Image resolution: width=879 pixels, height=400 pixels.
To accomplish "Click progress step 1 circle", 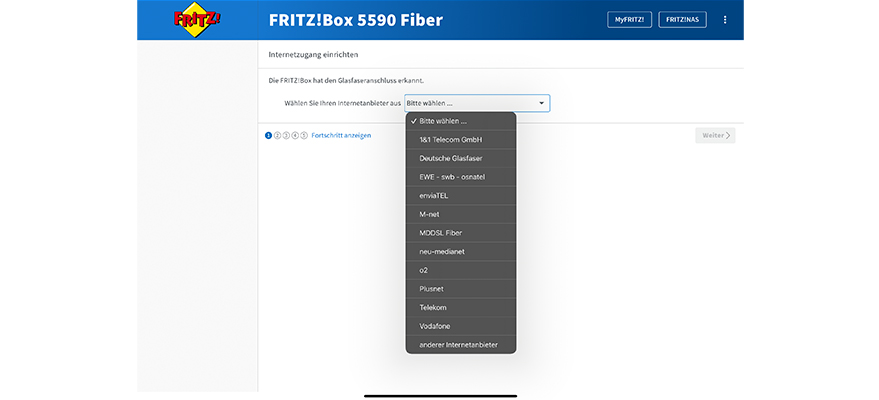I will click(268, 135).
